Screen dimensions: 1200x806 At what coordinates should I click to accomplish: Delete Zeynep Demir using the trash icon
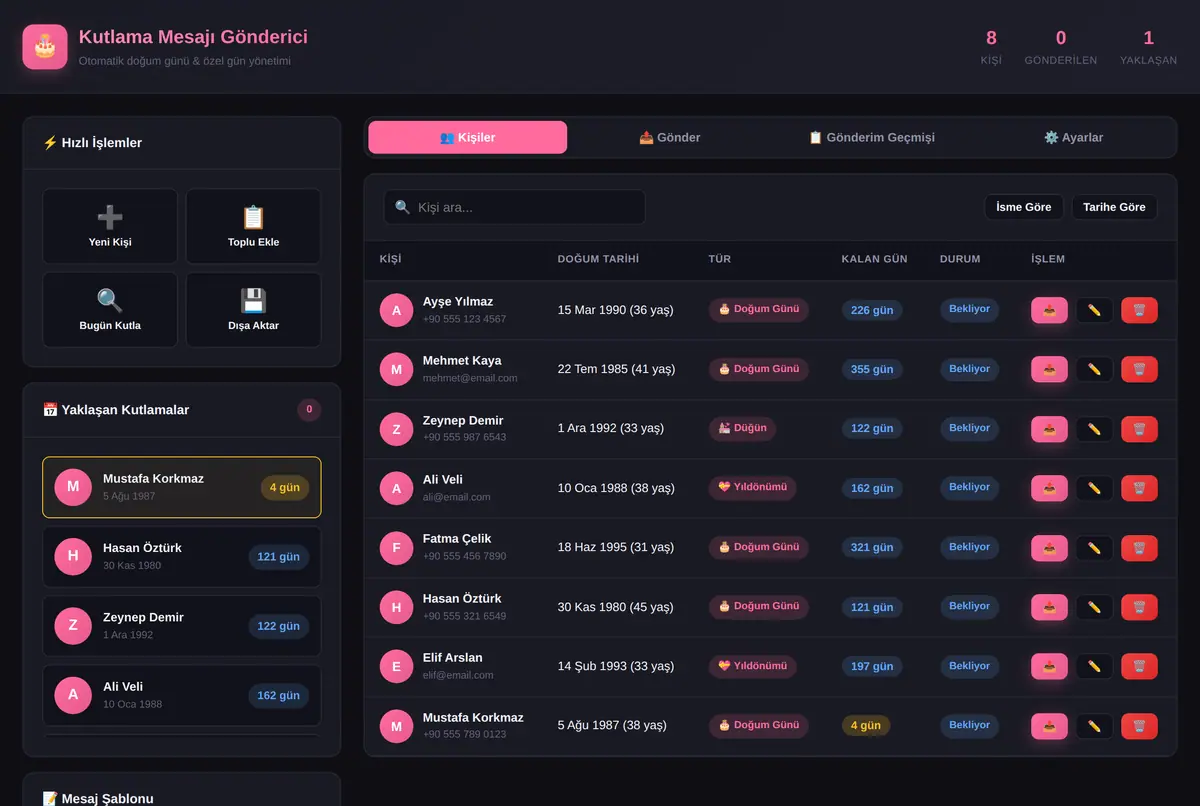(x=1139, y=429)
